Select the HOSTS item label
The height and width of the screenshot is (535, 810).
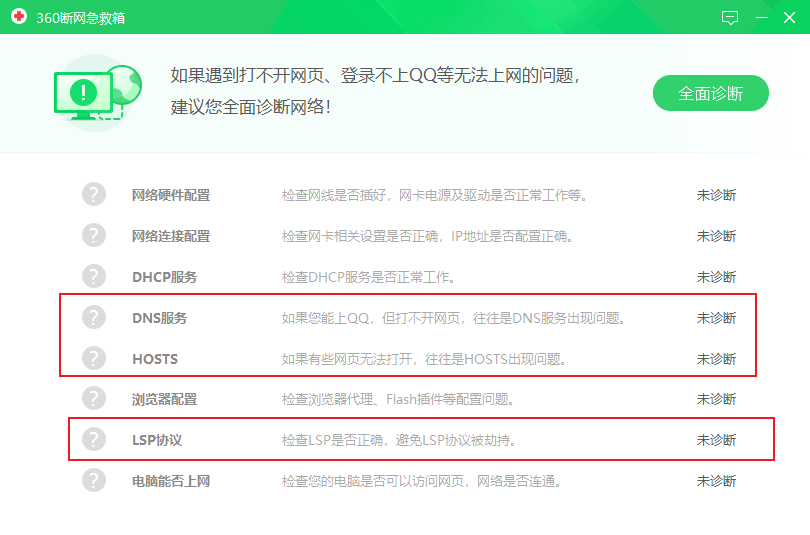(x=155, y=359)
